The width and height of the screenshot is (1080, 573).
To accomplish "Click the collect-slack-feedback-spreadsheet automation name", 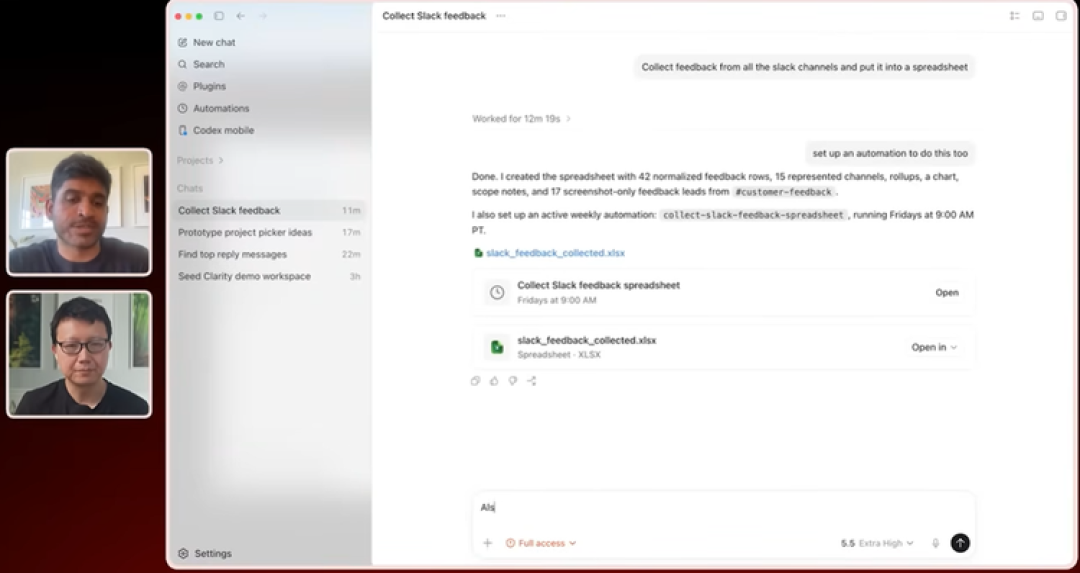I will coord(753,215).
